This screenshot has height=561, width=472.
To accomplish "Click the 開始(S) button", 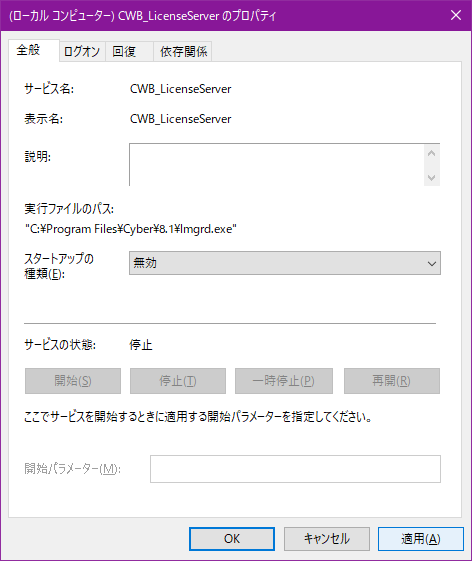I will point(73,381).
